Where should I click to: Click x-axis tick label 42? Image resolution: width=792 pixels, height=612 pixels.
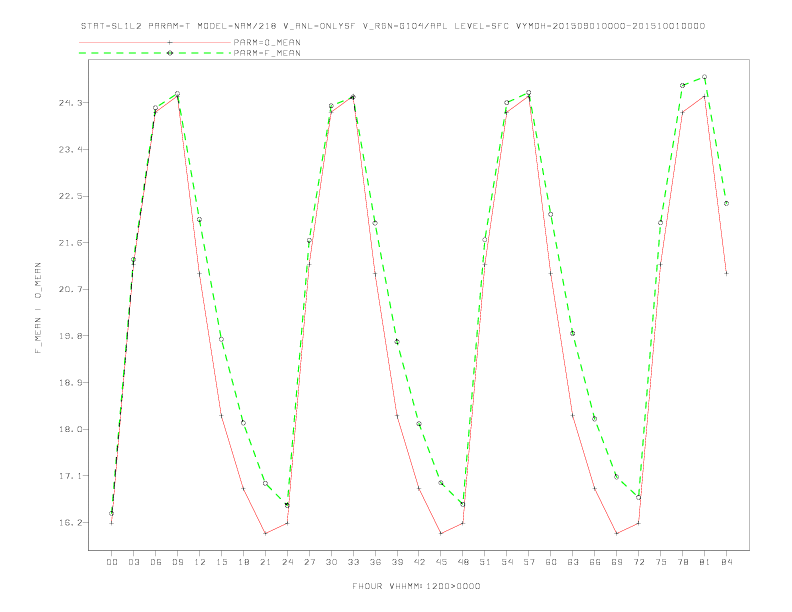pyautogui.click(x=419, y=562)
